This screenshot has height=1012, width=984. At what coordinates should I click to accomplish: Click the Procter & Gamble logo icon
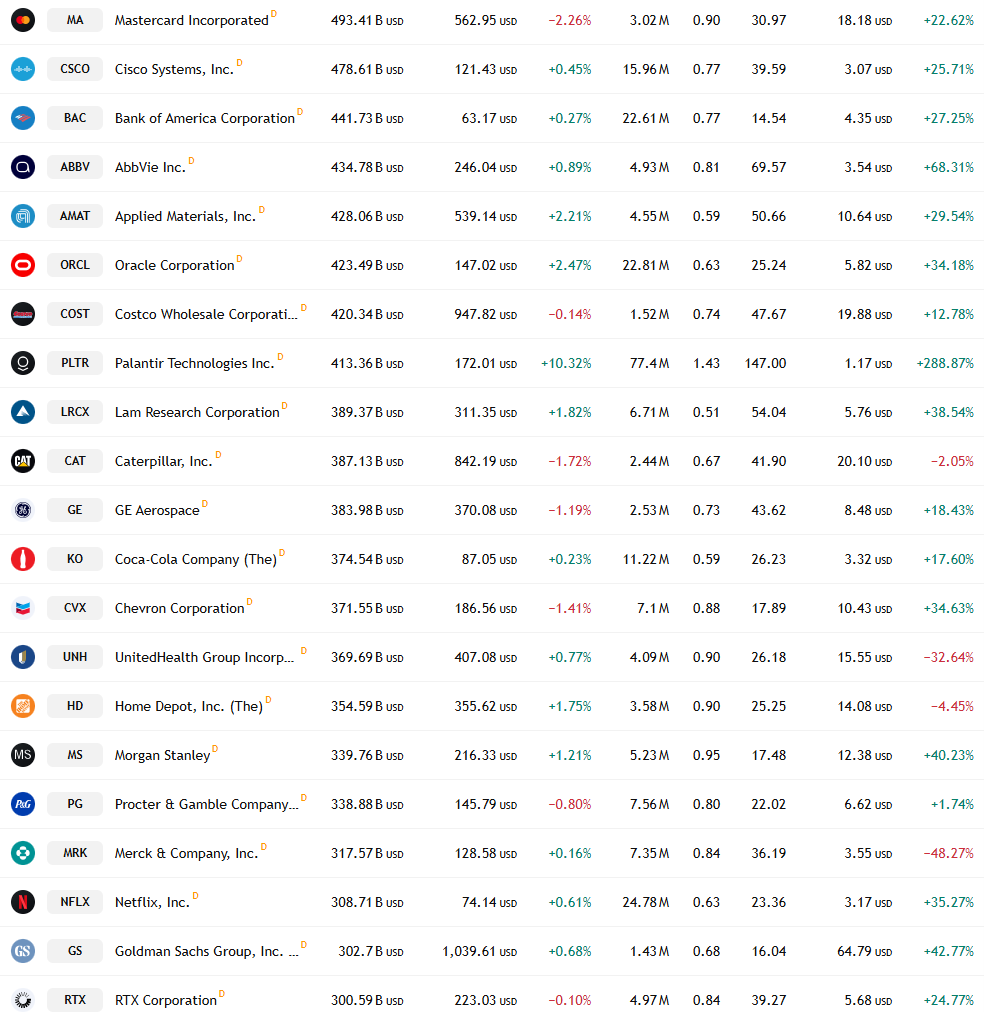click(x=23, y=804)
